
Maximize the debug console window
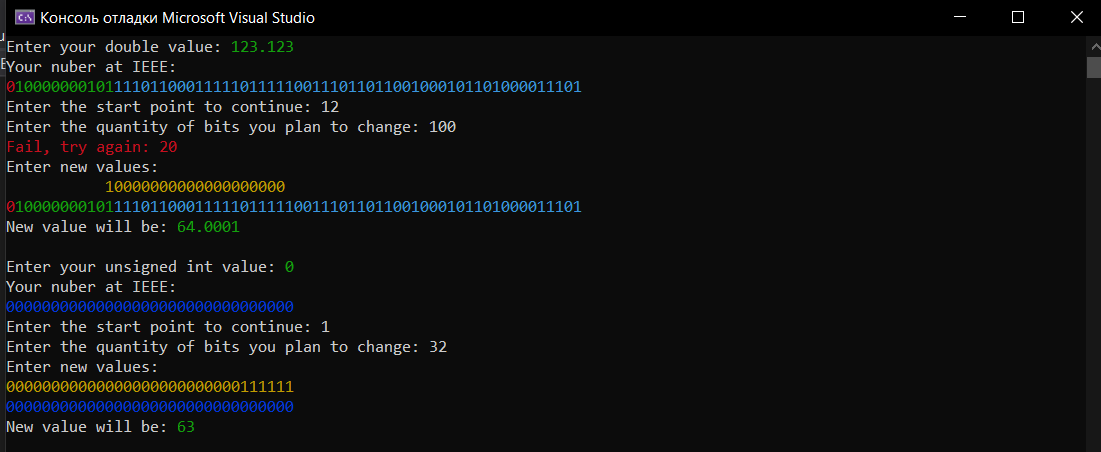click(x=1017, y=18)
